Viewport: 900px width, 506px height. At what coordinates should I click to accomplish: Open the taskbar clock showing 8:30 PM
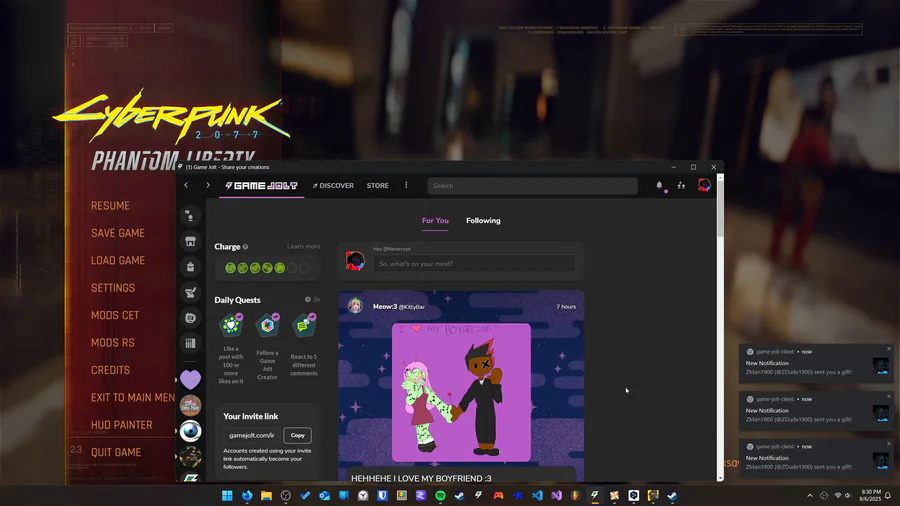coord(870,496)
